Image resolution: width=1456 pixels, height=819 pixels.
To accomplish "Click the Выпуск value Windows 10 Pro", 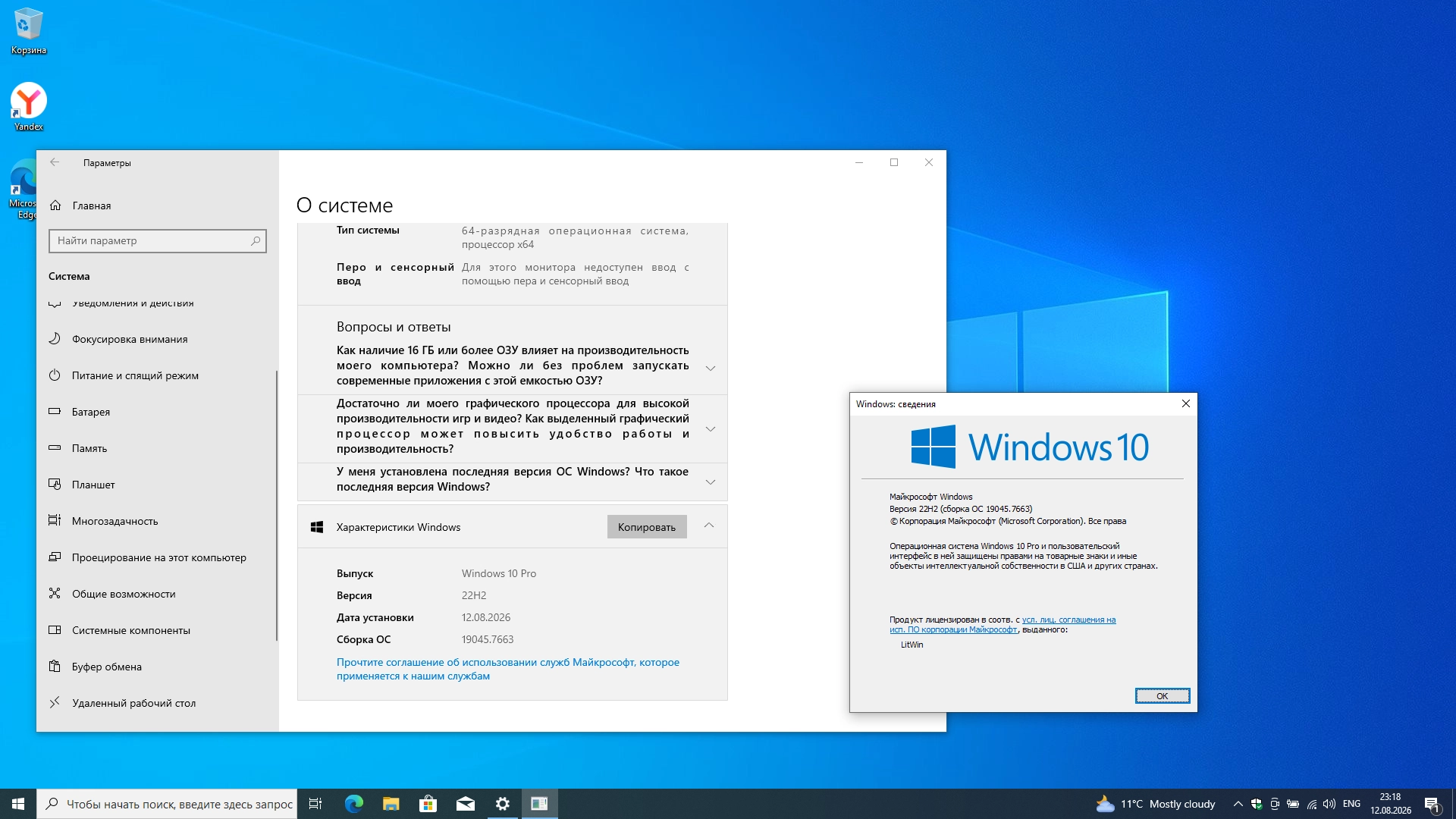I will 499,573.
